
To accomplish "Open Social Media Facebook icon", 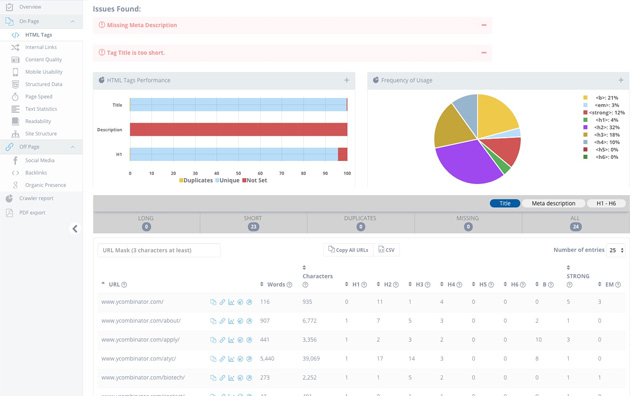I will tap(15, 160).
